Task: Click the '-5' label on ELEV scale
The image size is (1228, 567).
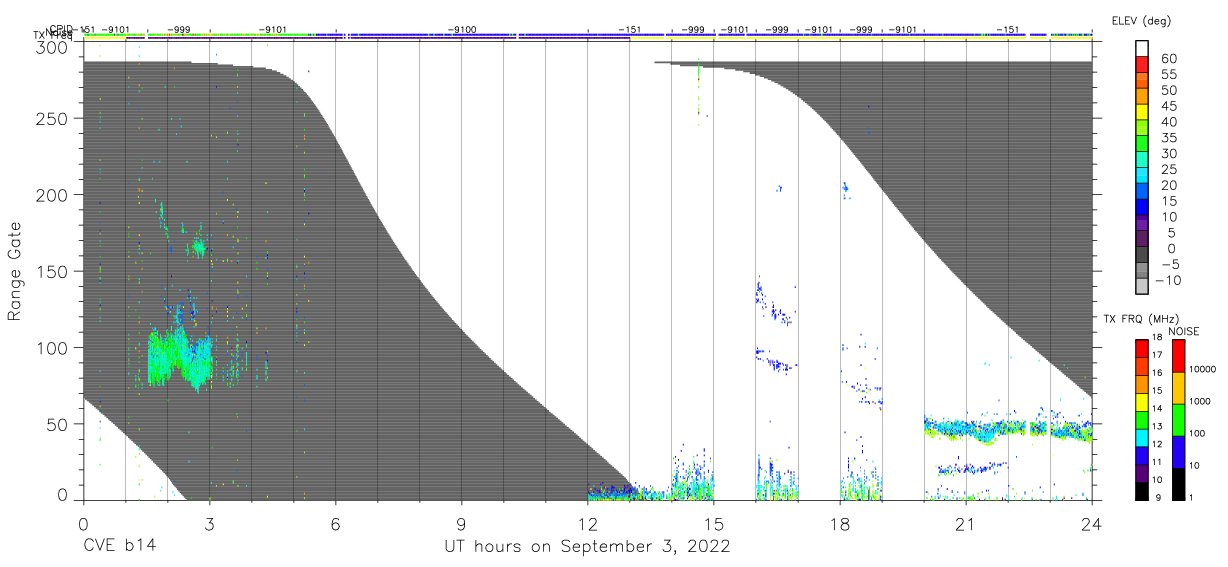Action: (1168, 264)
